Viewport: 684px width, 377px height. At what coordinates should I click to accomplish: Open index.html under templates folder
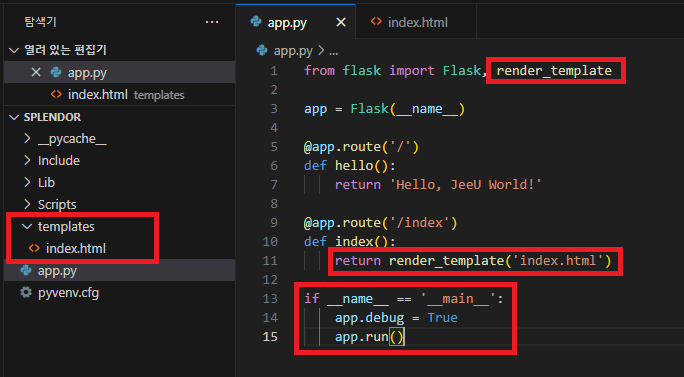(76, 248)
